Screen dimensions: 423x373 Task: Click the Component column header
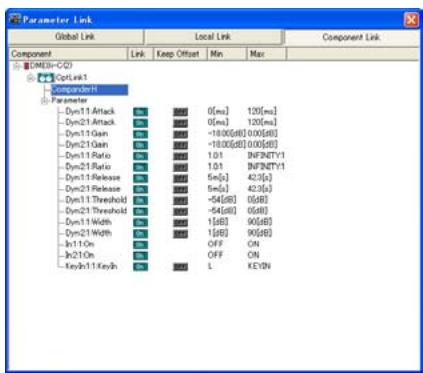(x=68, y=54)
